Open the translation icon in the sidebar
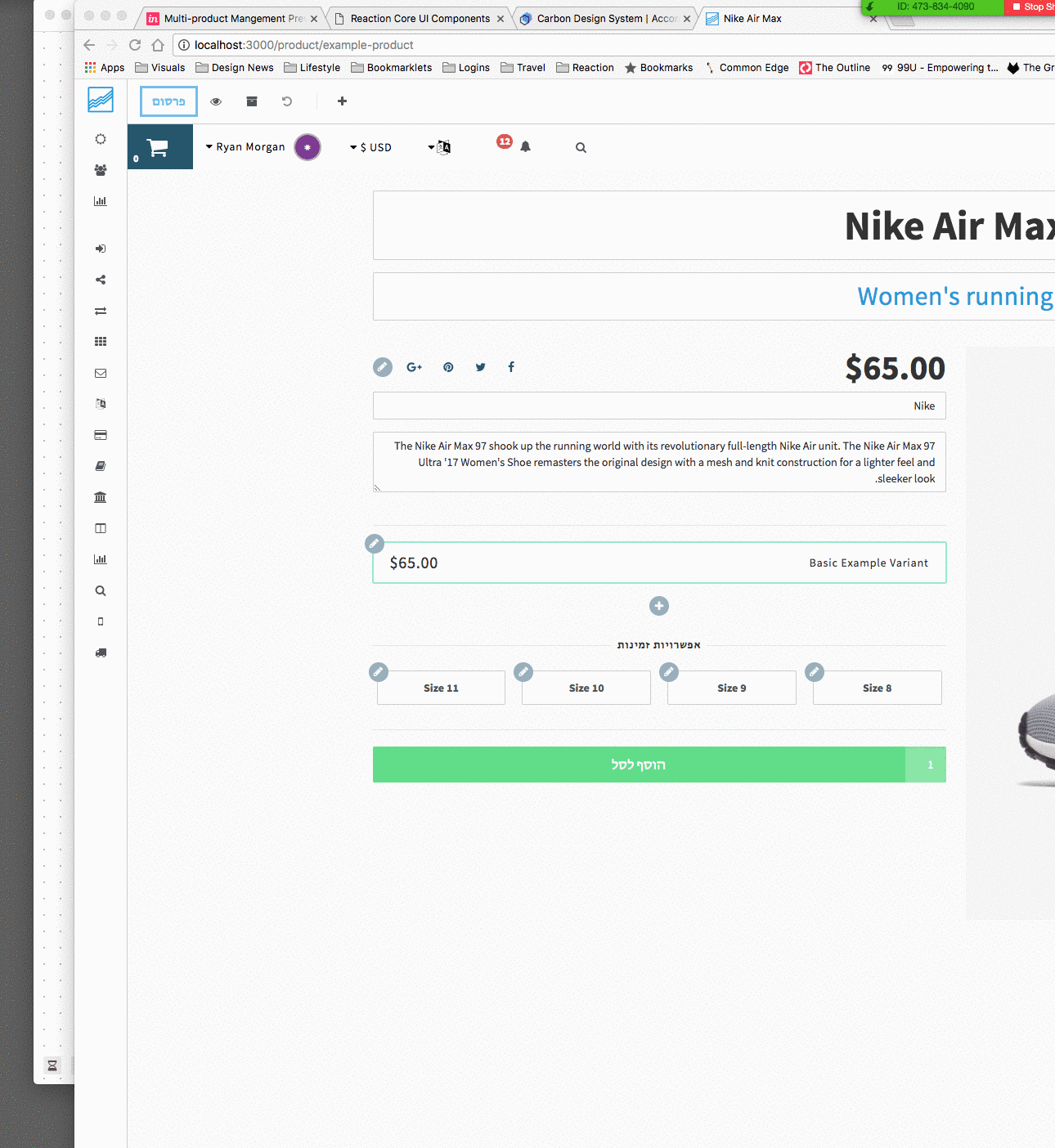Image resolution: width=1055 pixels, height=1148 pixels. tap(101, 404)
